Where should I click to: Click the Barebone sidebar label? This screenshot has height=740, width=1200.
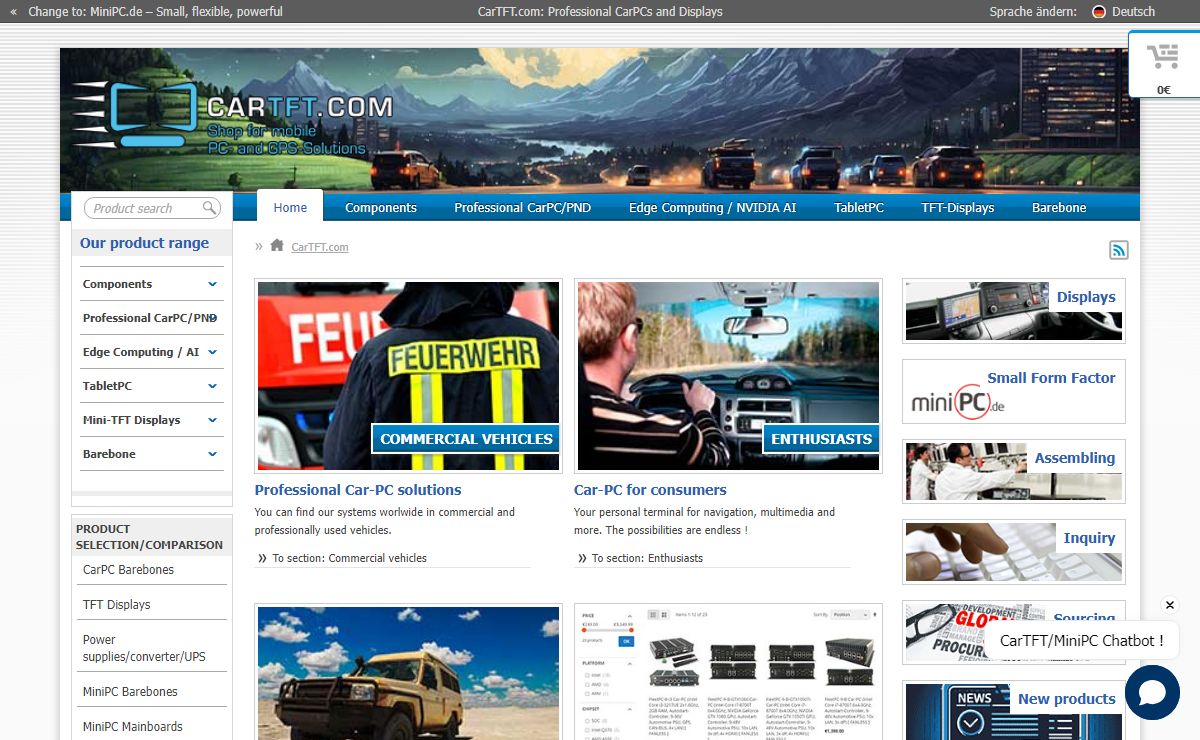pyautogui.click(x=109, y=454)
